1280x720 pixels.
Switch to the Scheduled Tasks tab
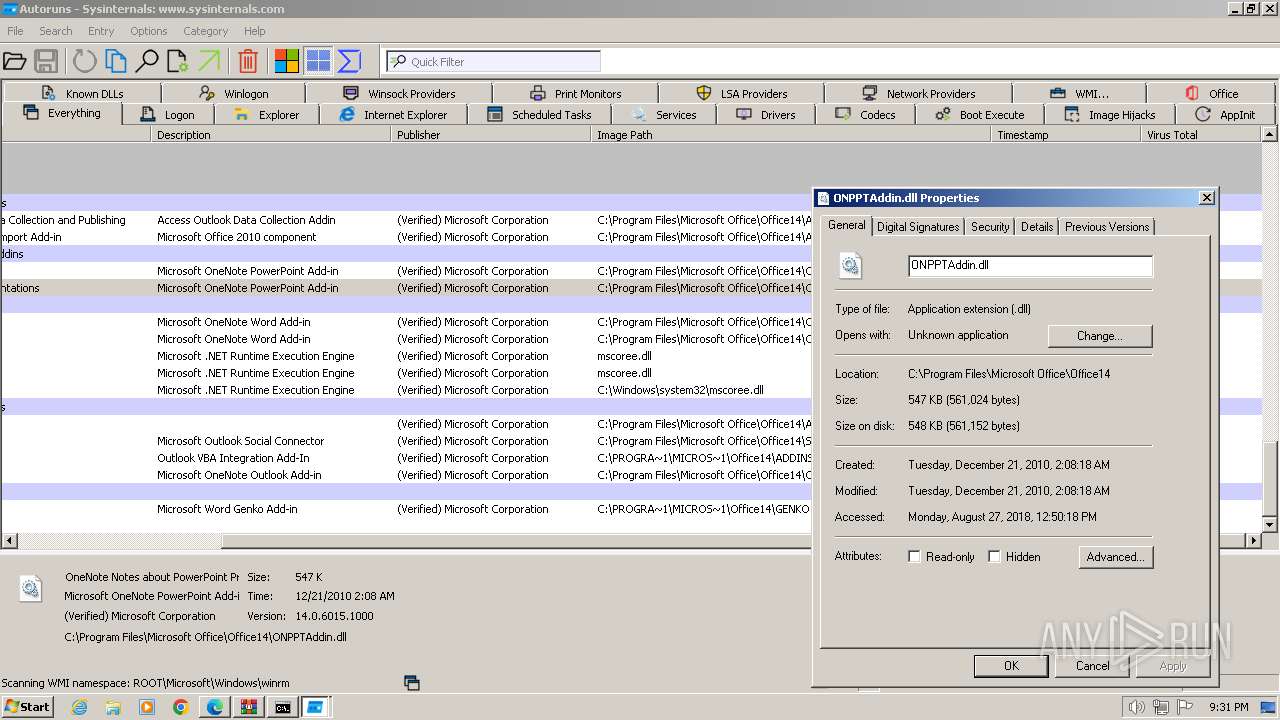click(539, 115)
